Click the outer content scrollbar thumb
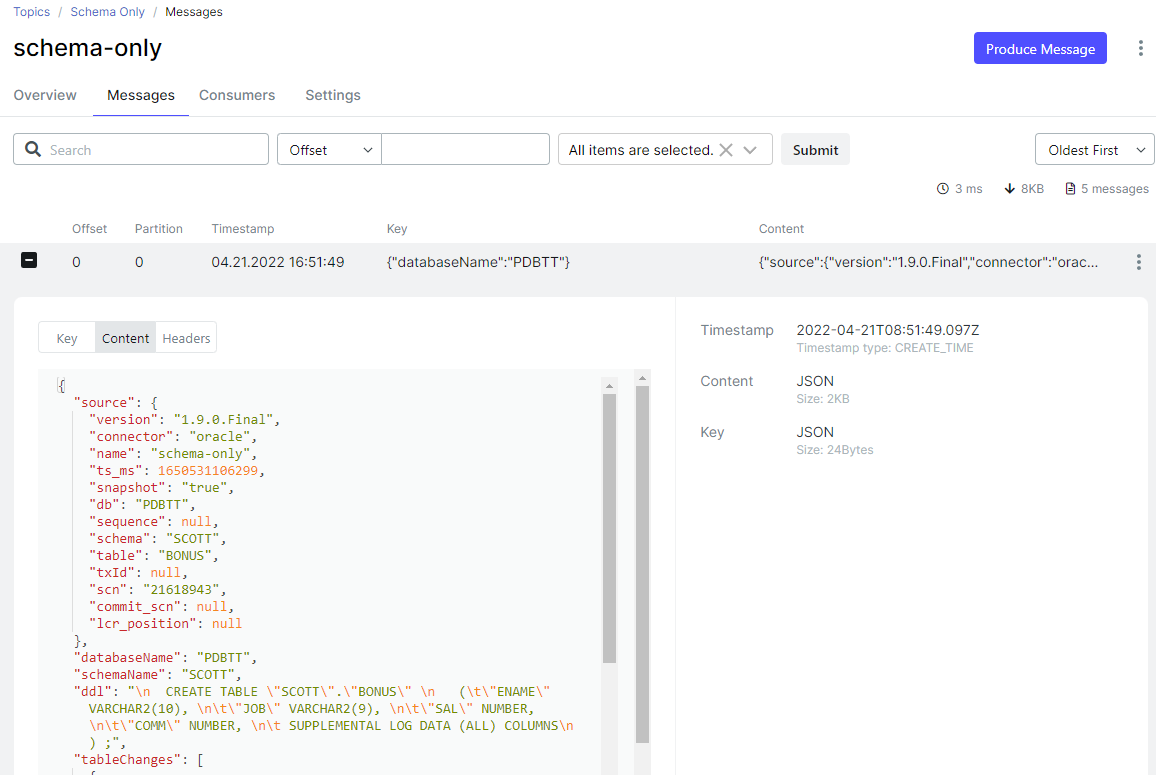 642,564
